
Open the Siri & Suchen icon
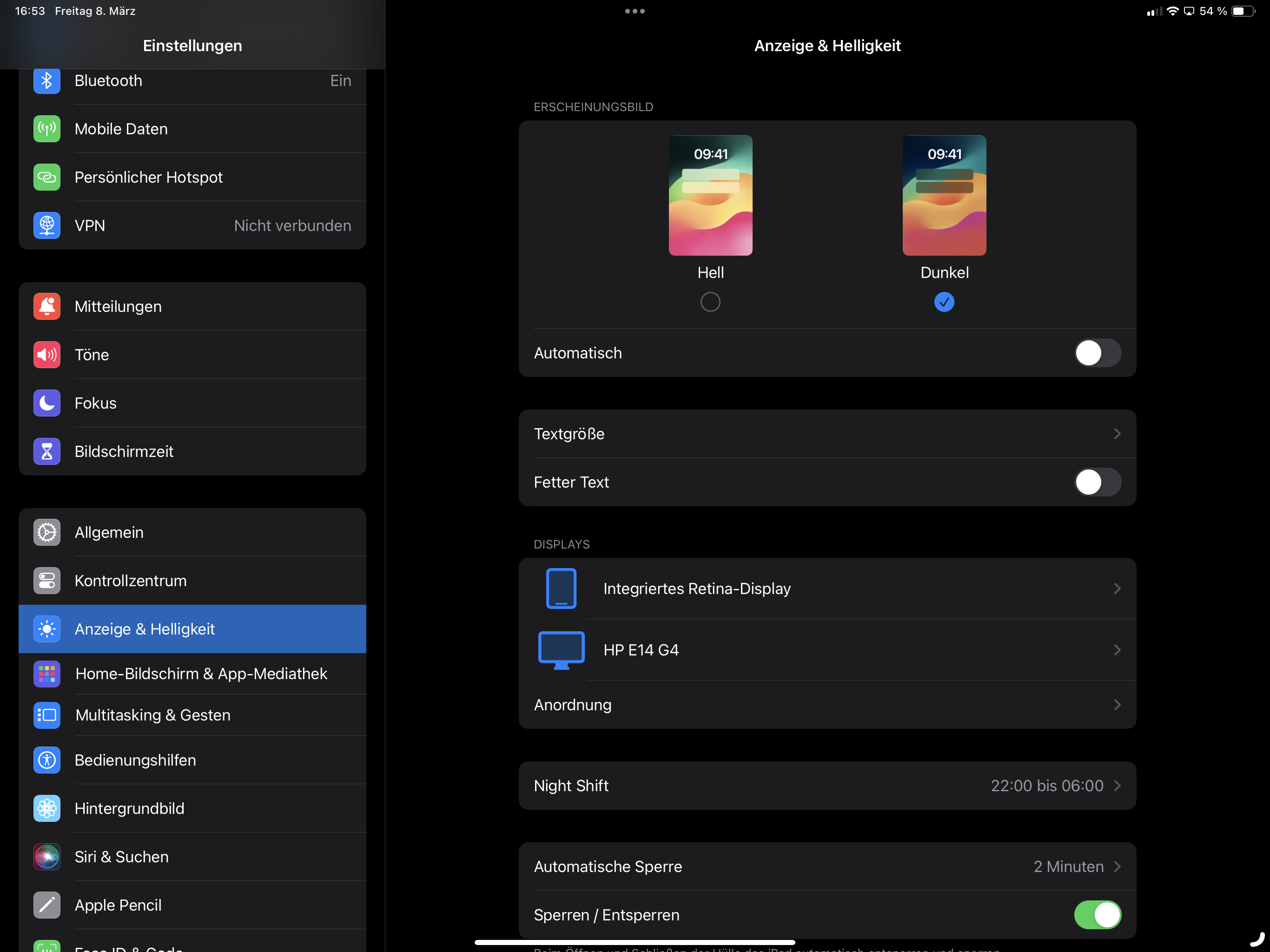coord(46,857)
